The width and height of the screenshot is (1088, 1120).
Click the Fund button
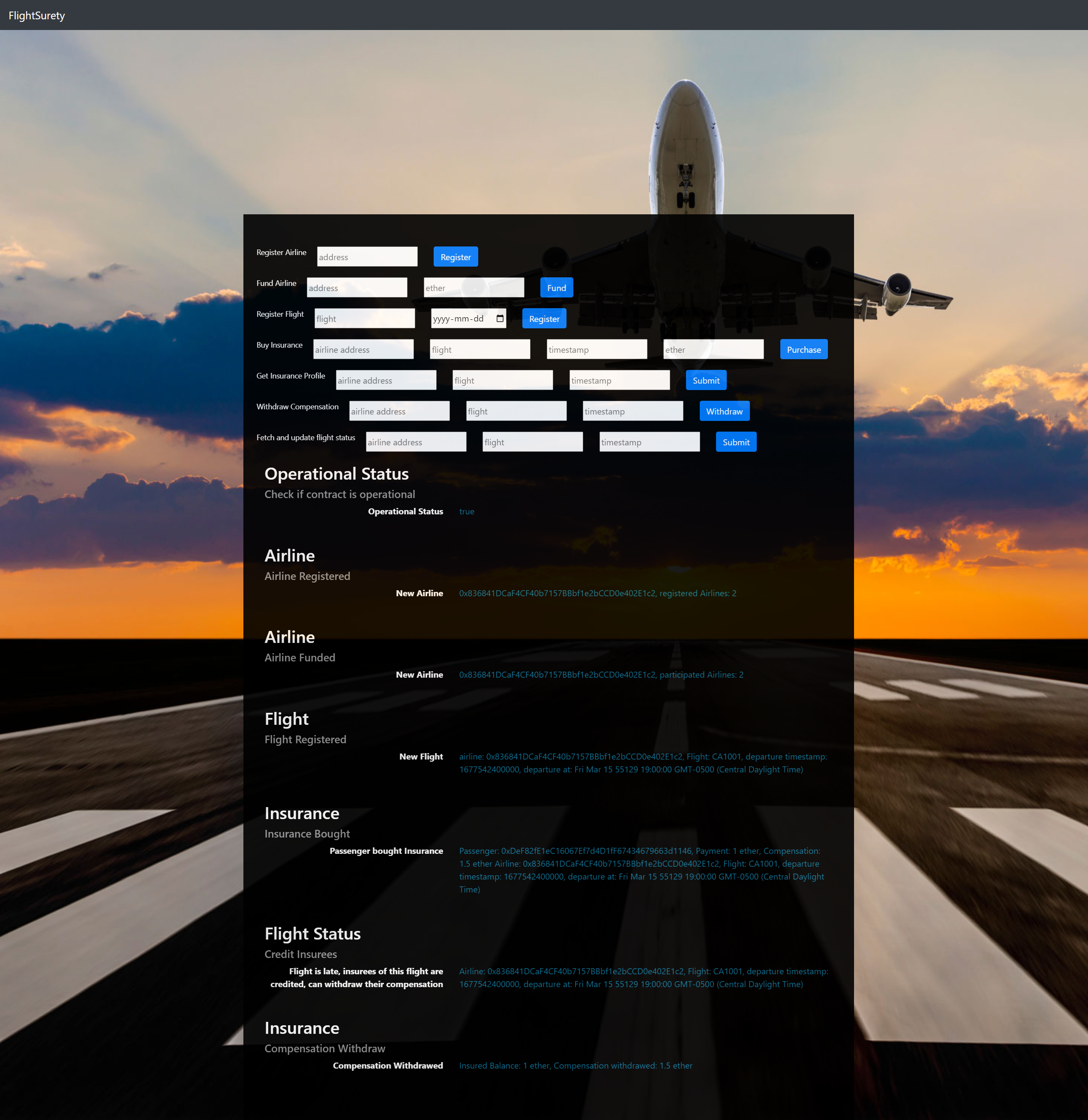coord(556,288)
